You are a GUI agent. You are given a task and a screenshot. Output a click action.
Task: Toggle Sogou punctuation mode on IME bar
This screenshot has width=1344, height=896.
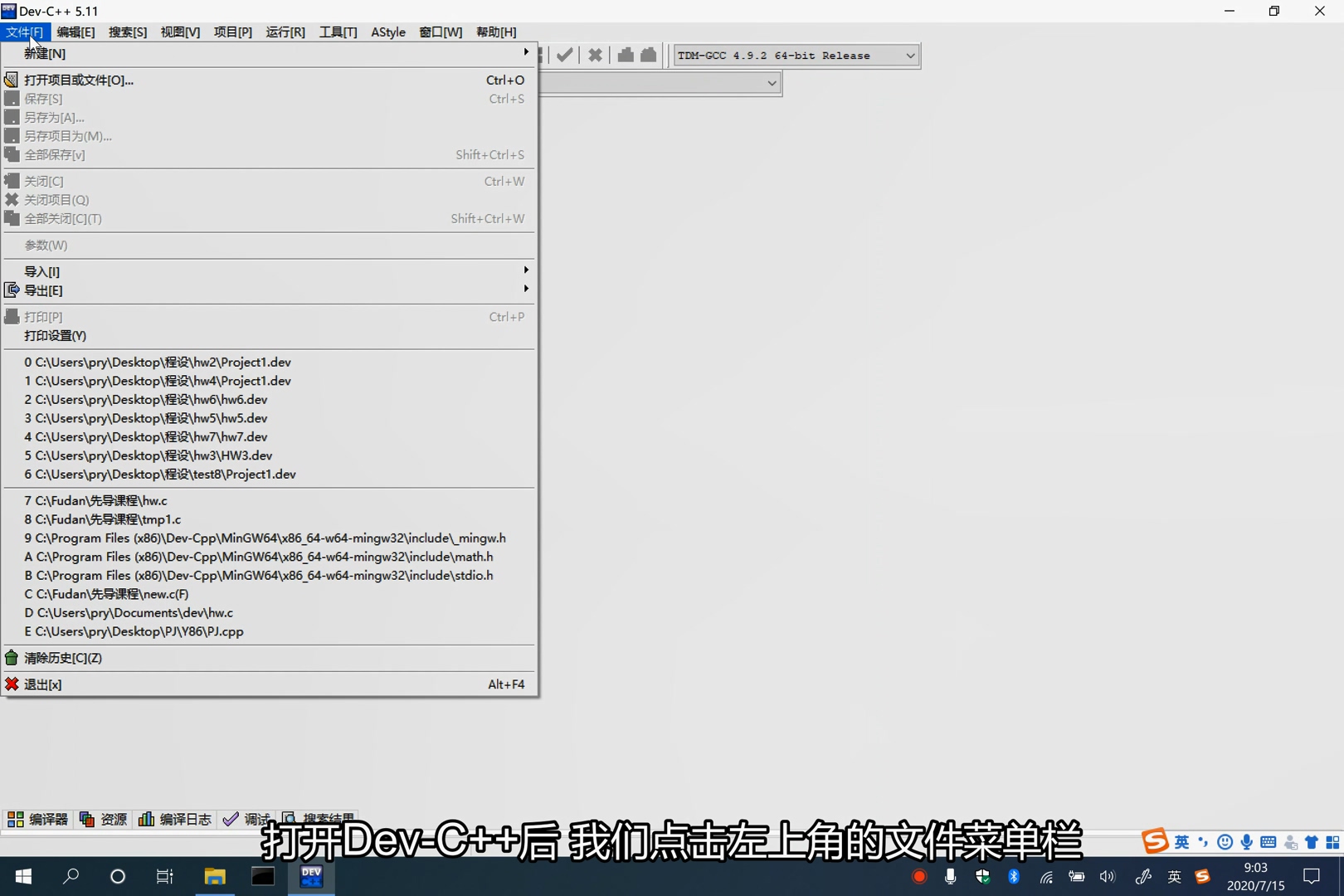(x=1203, y=842)
